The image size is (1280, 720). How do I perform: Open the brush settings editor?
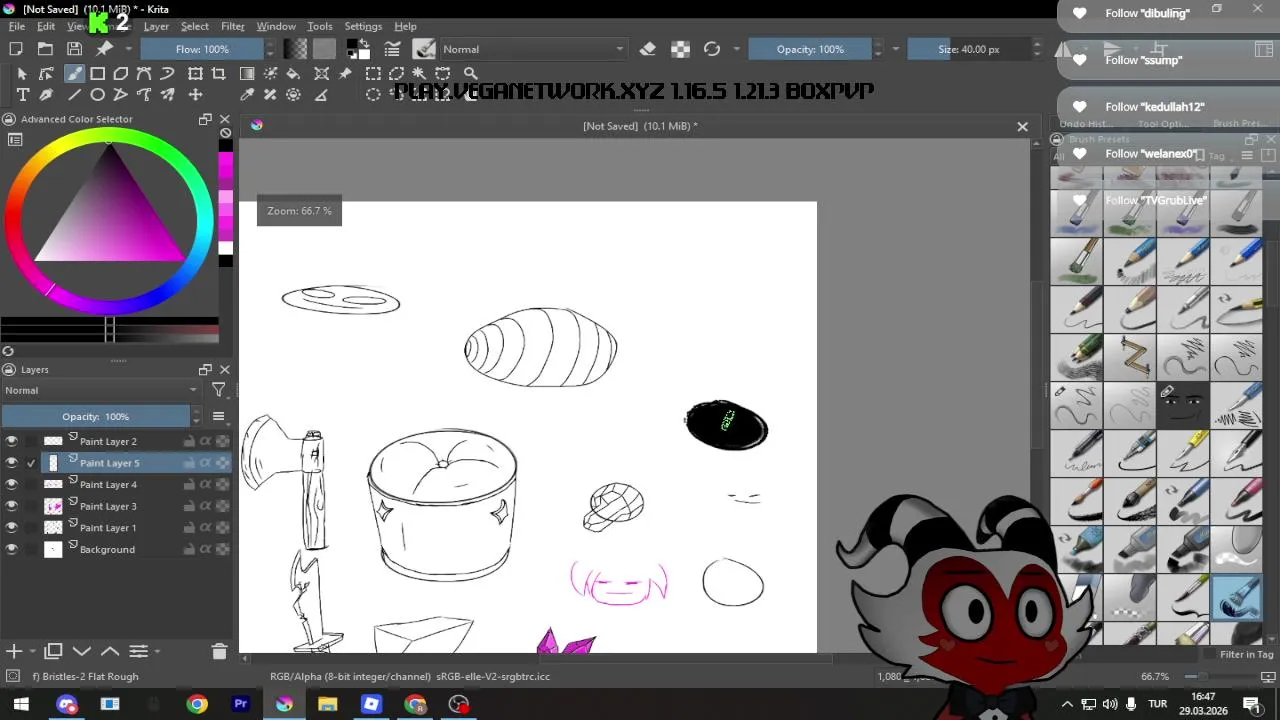[x=393, y=49]
